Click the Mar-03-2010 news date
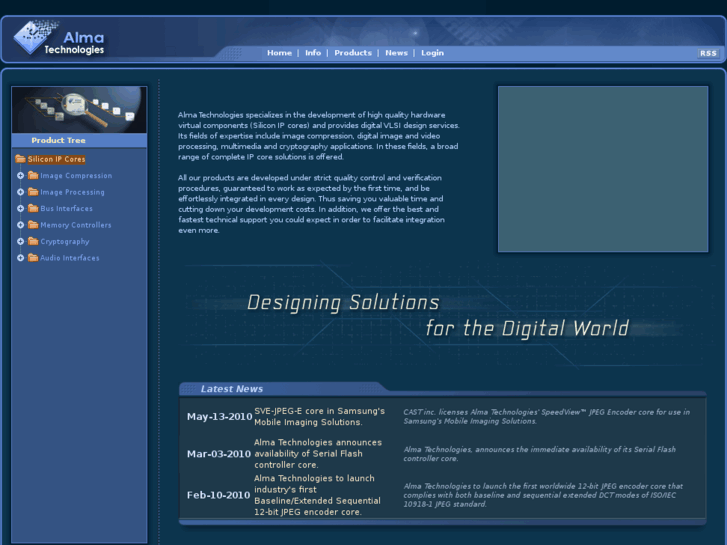Image resolution: width=727 pixels, height=545 pixels. pos(219,454)
